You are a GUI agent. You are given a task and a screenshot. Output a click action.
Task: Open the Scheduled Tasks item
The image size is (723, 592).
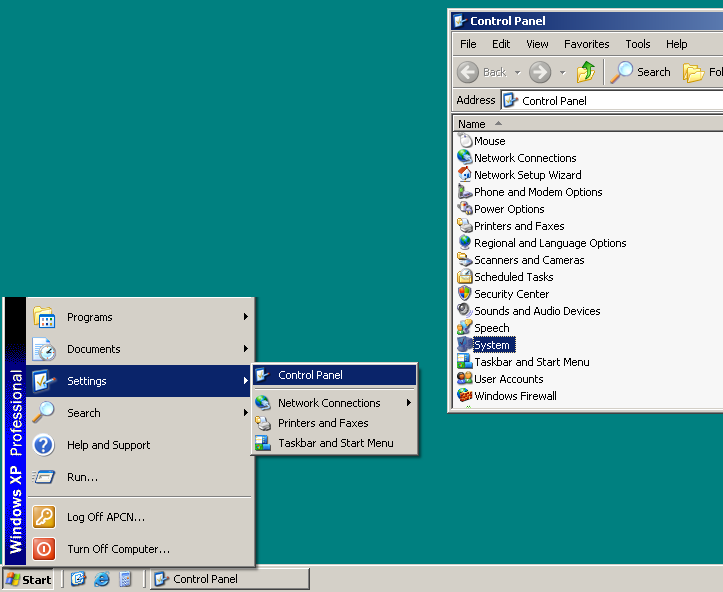(x=513, y=277)
